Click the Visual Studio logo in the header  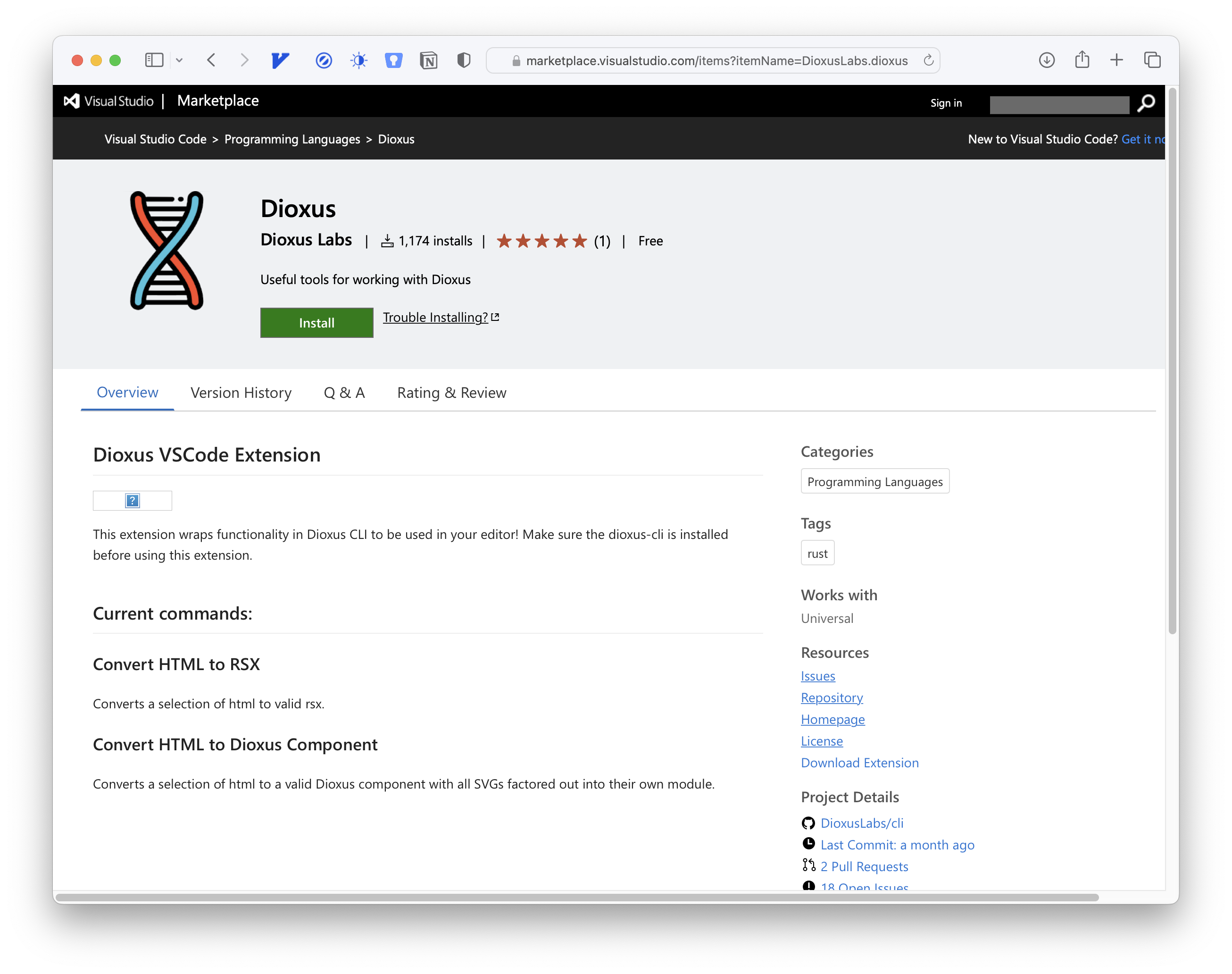pos(71,101)
